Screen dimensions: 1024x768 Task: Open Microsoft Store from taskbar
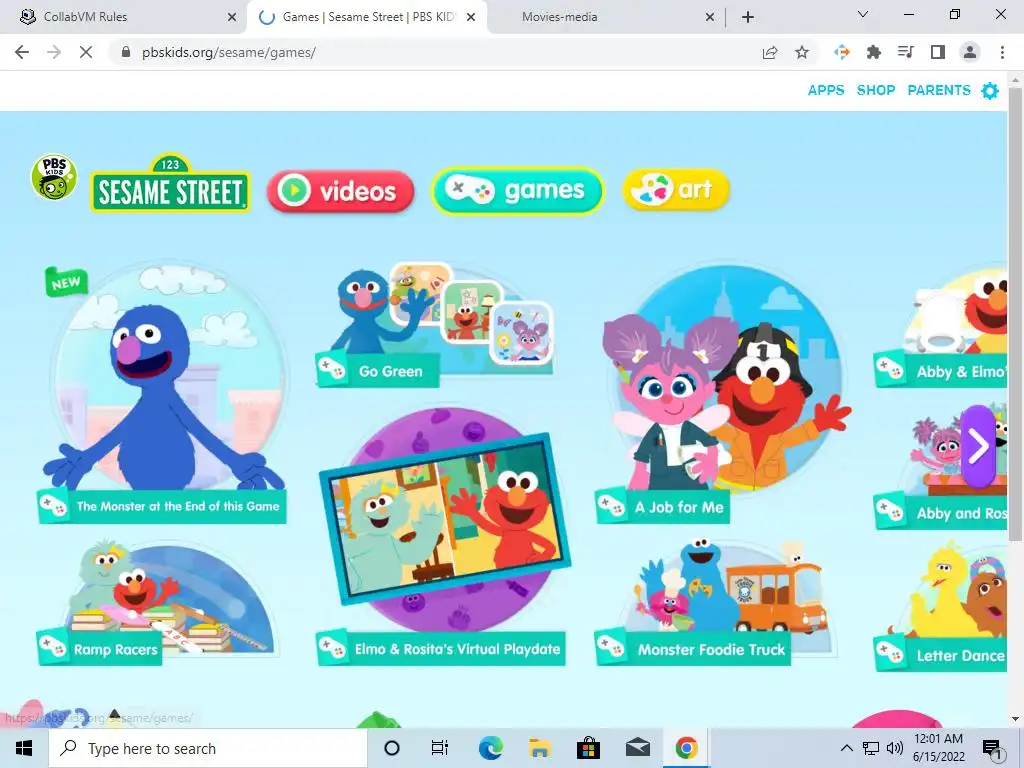point(588,748)
